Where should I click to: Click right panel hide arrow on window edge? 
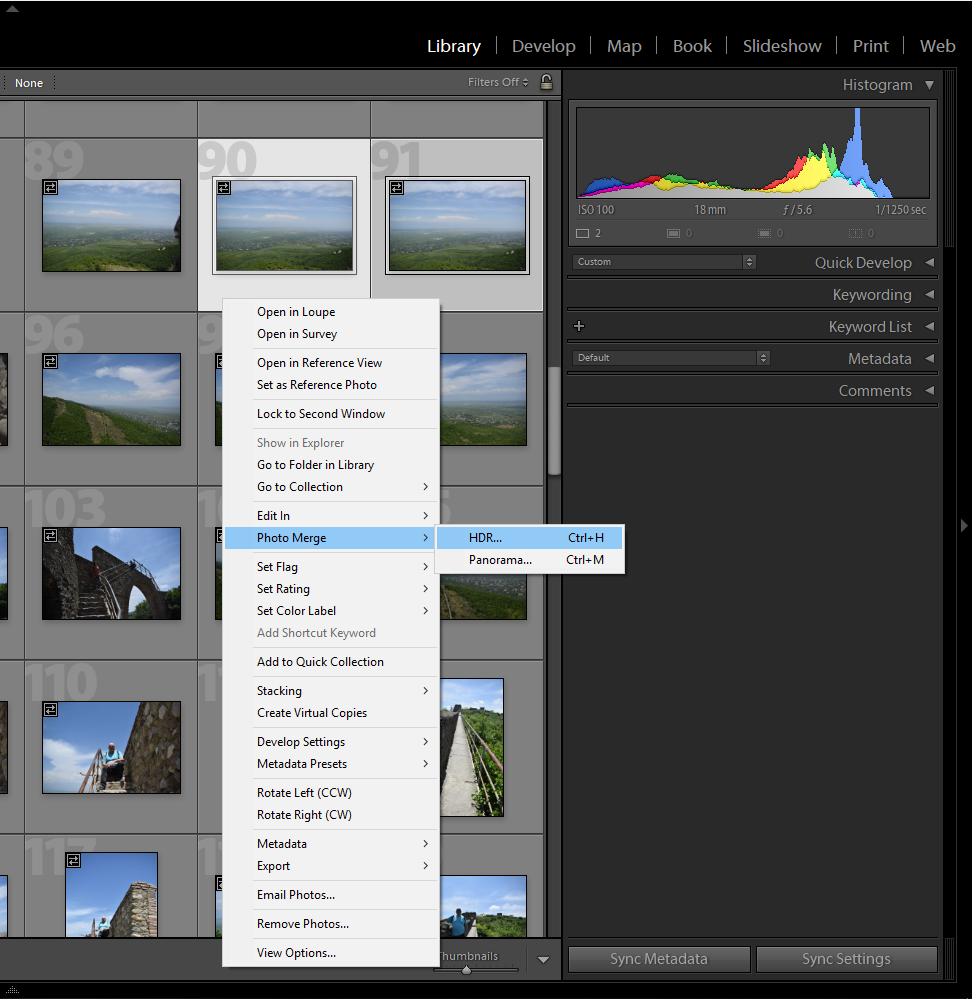coord(964,525)
